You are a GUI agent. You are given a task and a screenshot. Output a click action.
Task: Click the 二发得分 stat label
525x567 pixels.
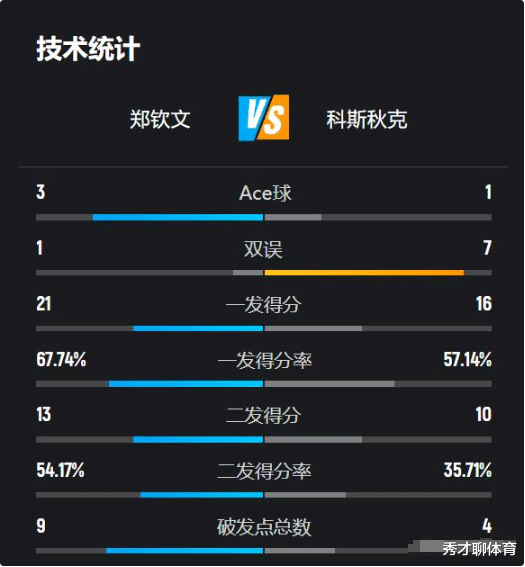[x=263, y=415]
